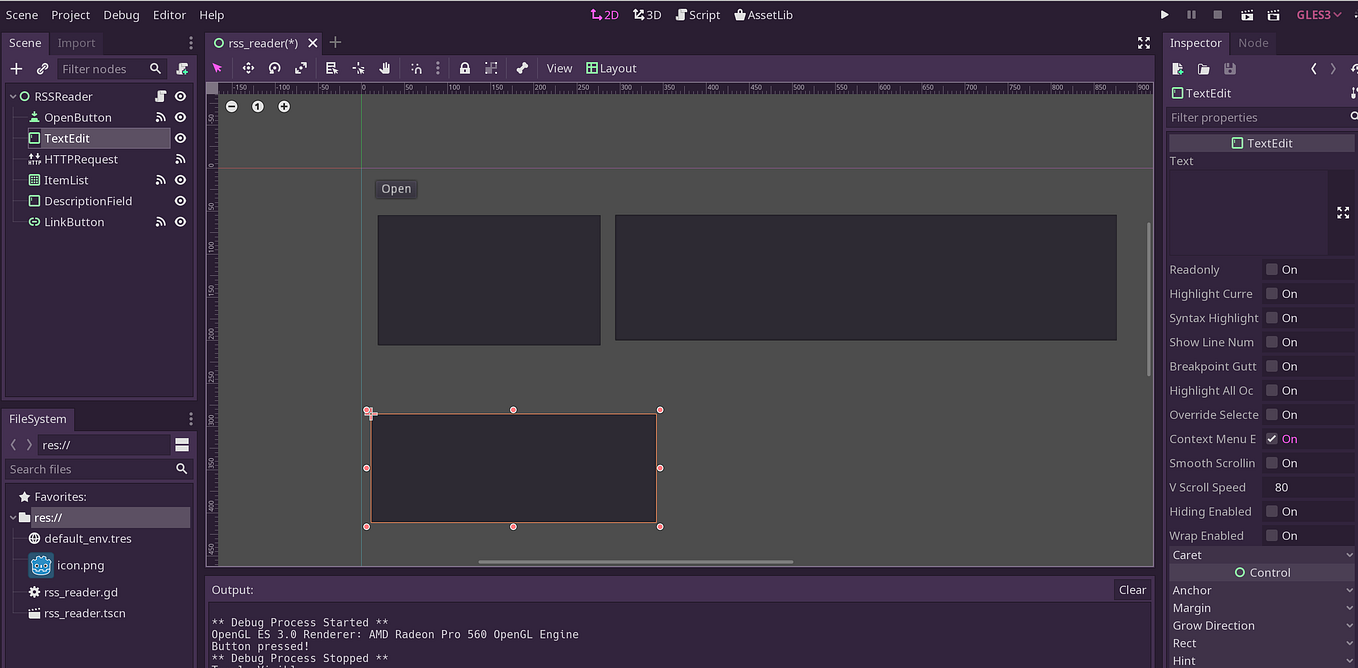Select the Scale tool
Viewport: 1358px width, 668px height.
coord(301,68)
